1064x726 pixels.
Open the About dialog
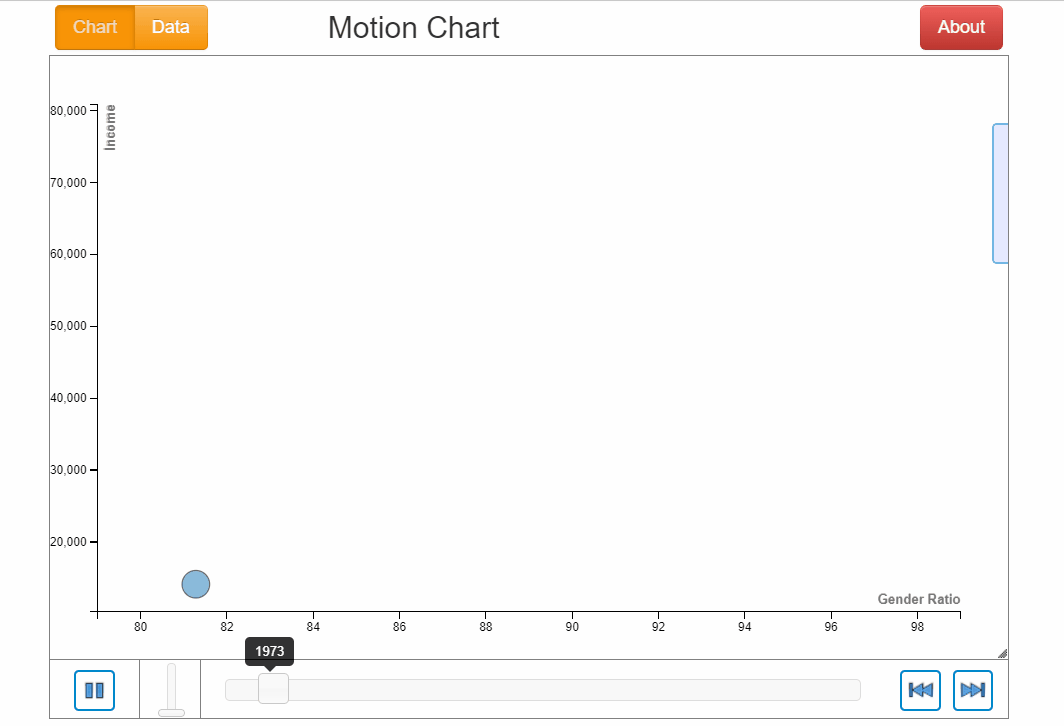click(x=961, y=27)
